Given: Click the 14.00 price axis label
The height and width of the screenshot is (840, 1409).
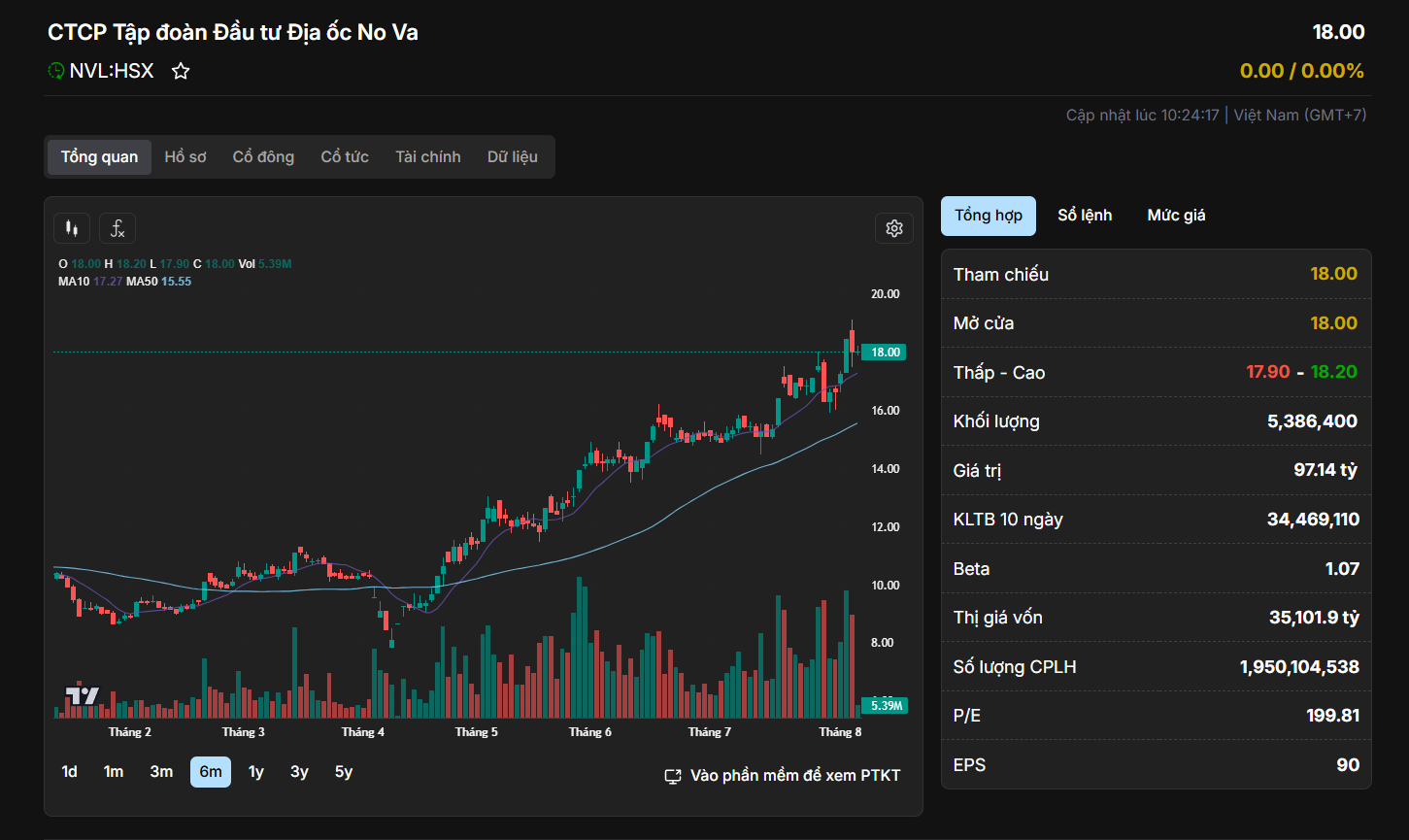Looking at the screenshot, I should point(886,469).
